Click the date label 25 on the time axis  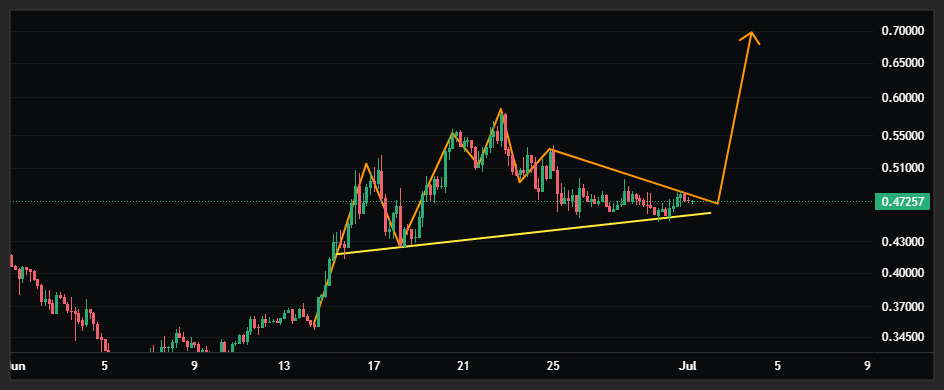[x=553, y=365]
